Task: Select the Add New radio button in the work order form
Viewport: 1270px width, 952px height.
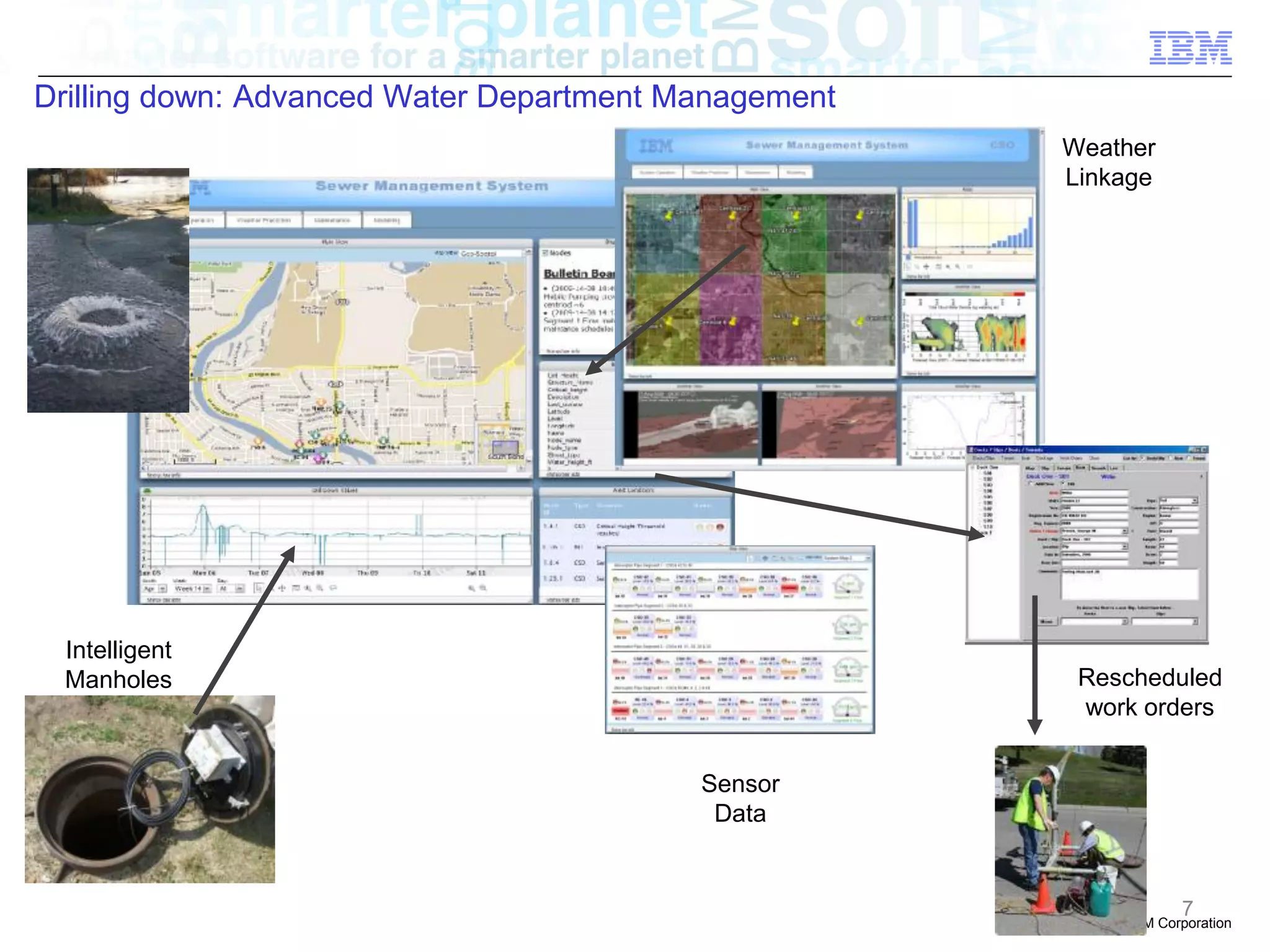Action: pyautogui.click(x=1031, y=483)
